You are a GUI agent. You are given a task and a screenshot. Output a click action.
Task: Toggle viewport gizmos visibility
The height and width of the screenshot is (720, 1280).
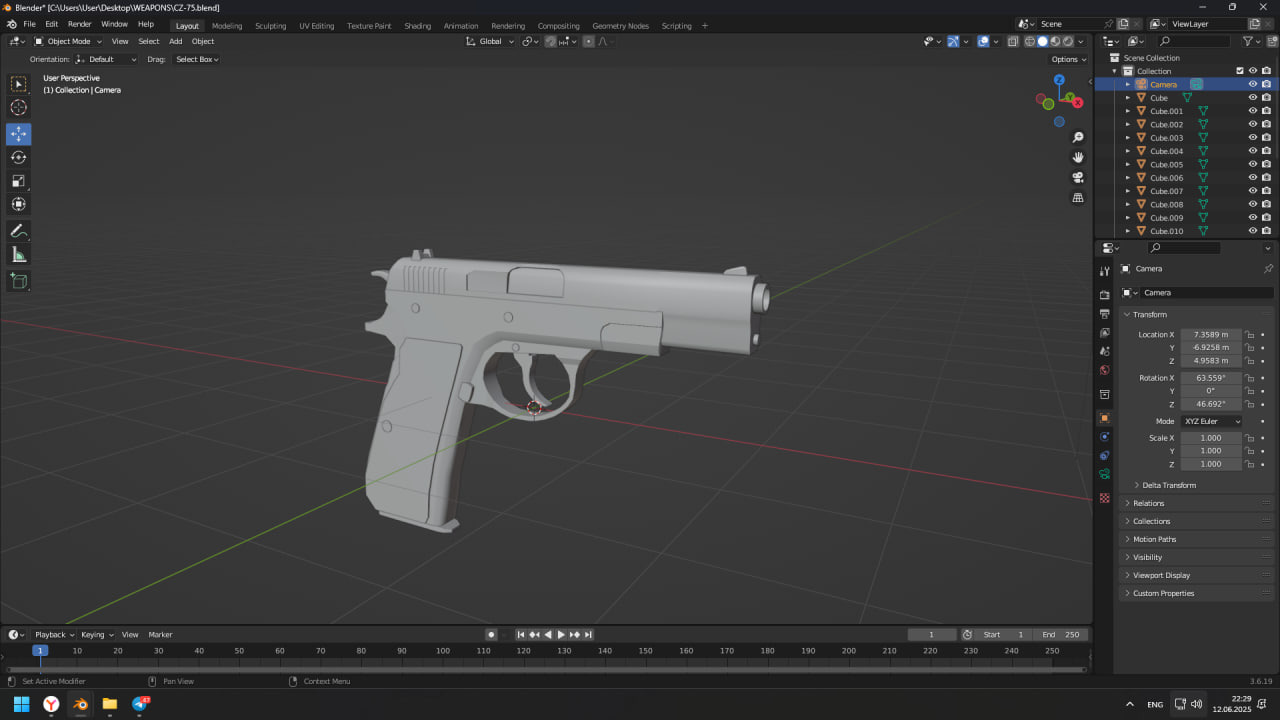tap(953, 41)
